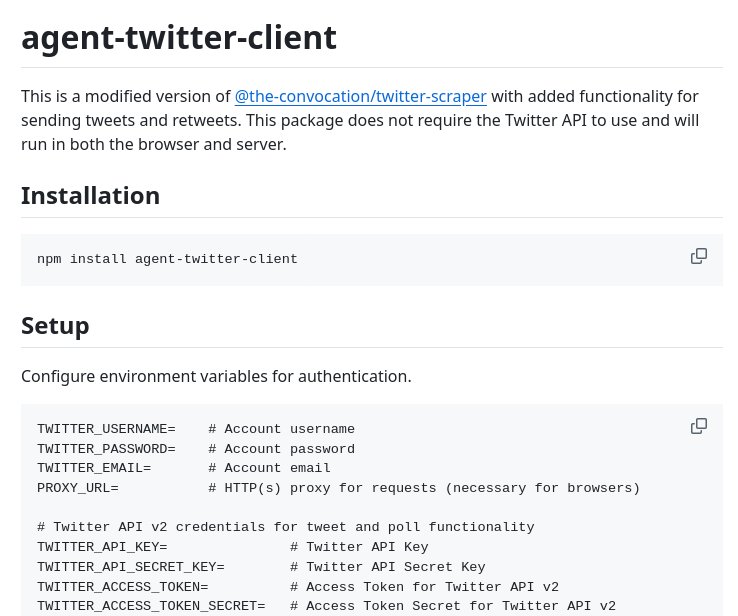Click 'Configure environment variables for authentication.' text
This screenshot has height=616, width=738.
[x=216, y=376]
